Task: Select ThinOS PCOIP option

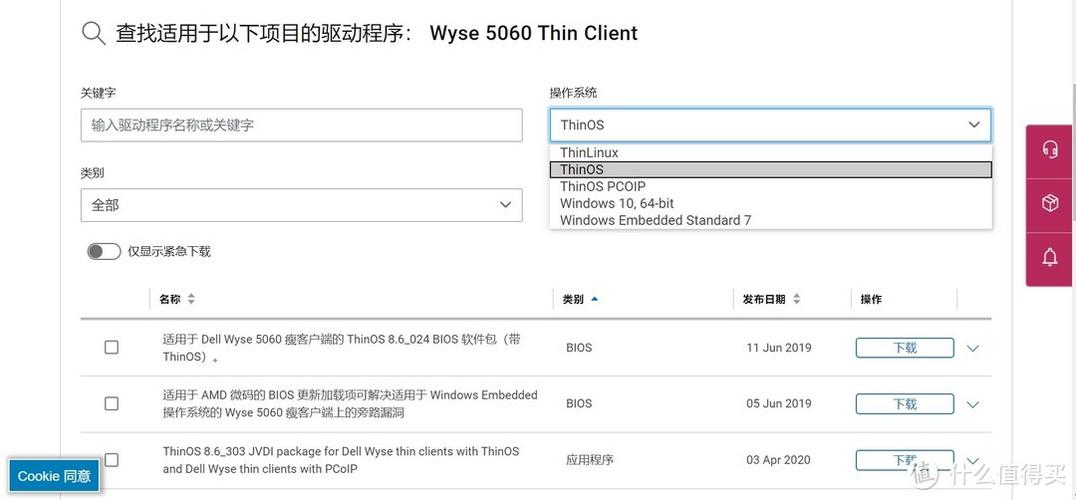Action: pos(771,187)
